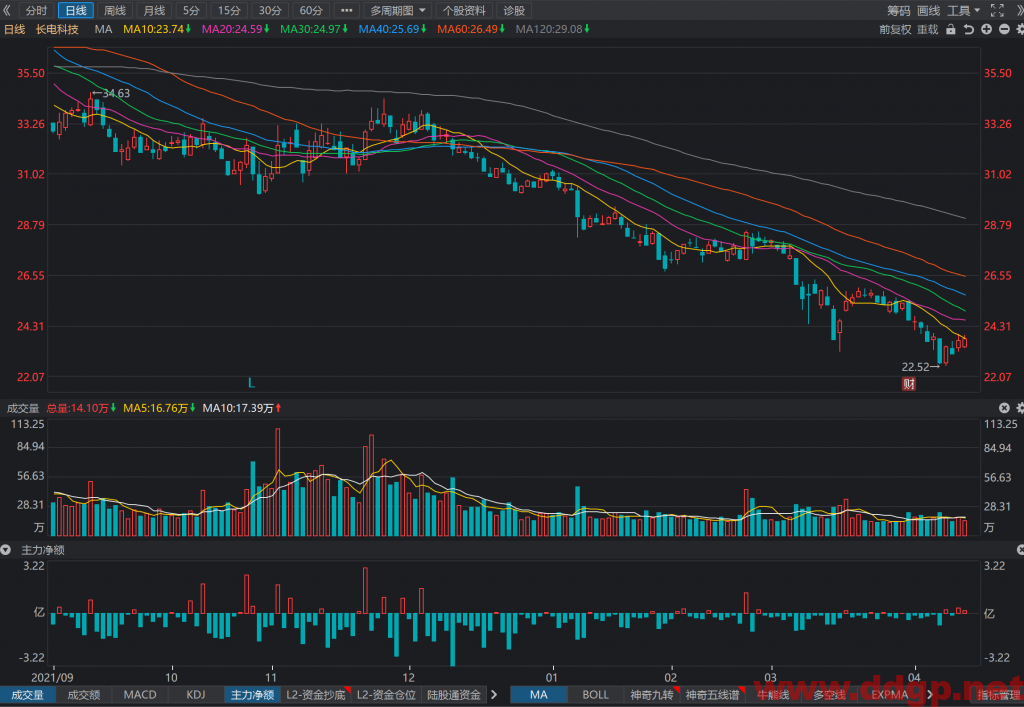Select the 5分 period
The image size is (1024, 707).
191,10
